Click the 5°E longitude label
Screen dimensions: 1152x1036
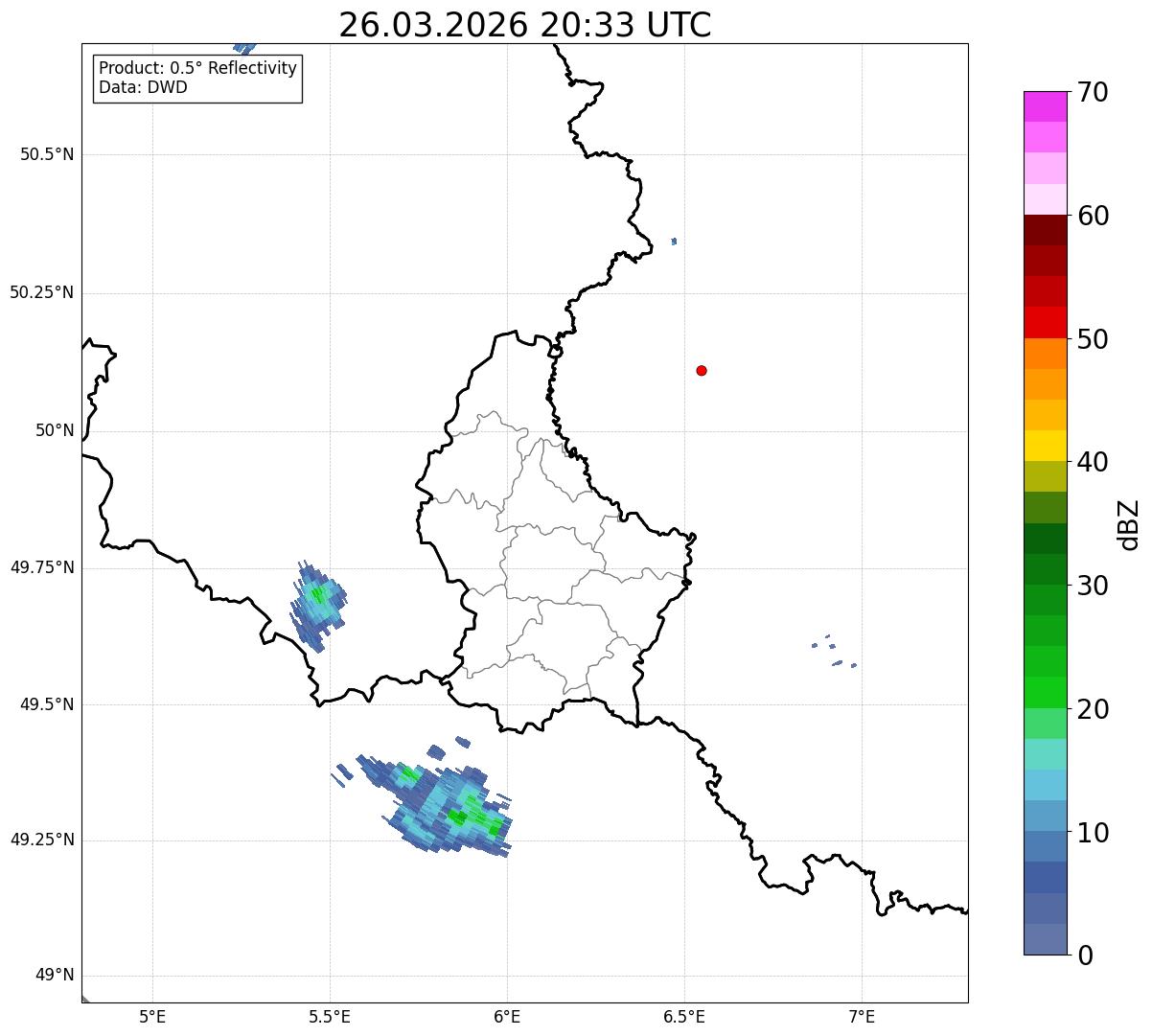152,1016
